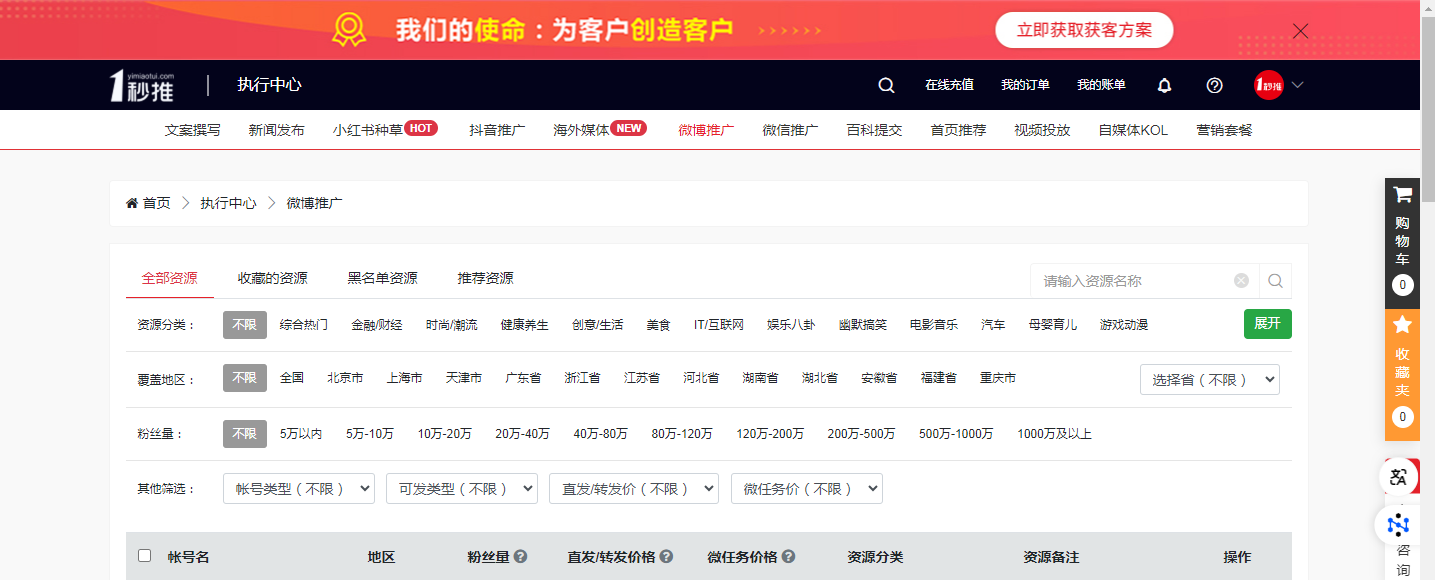Click the 立即获取获客方案 banner button

[x=1084, y=30]
